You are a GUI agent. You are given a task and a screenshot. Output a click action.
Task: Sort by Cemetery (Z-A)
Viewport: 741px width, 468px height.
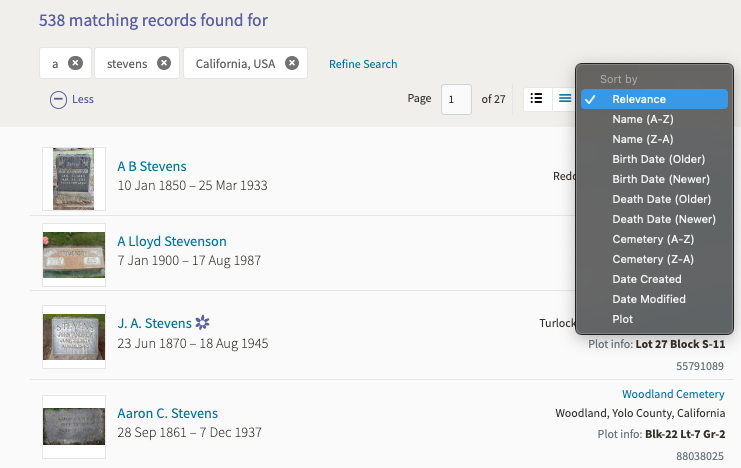[x=654, y=259]
